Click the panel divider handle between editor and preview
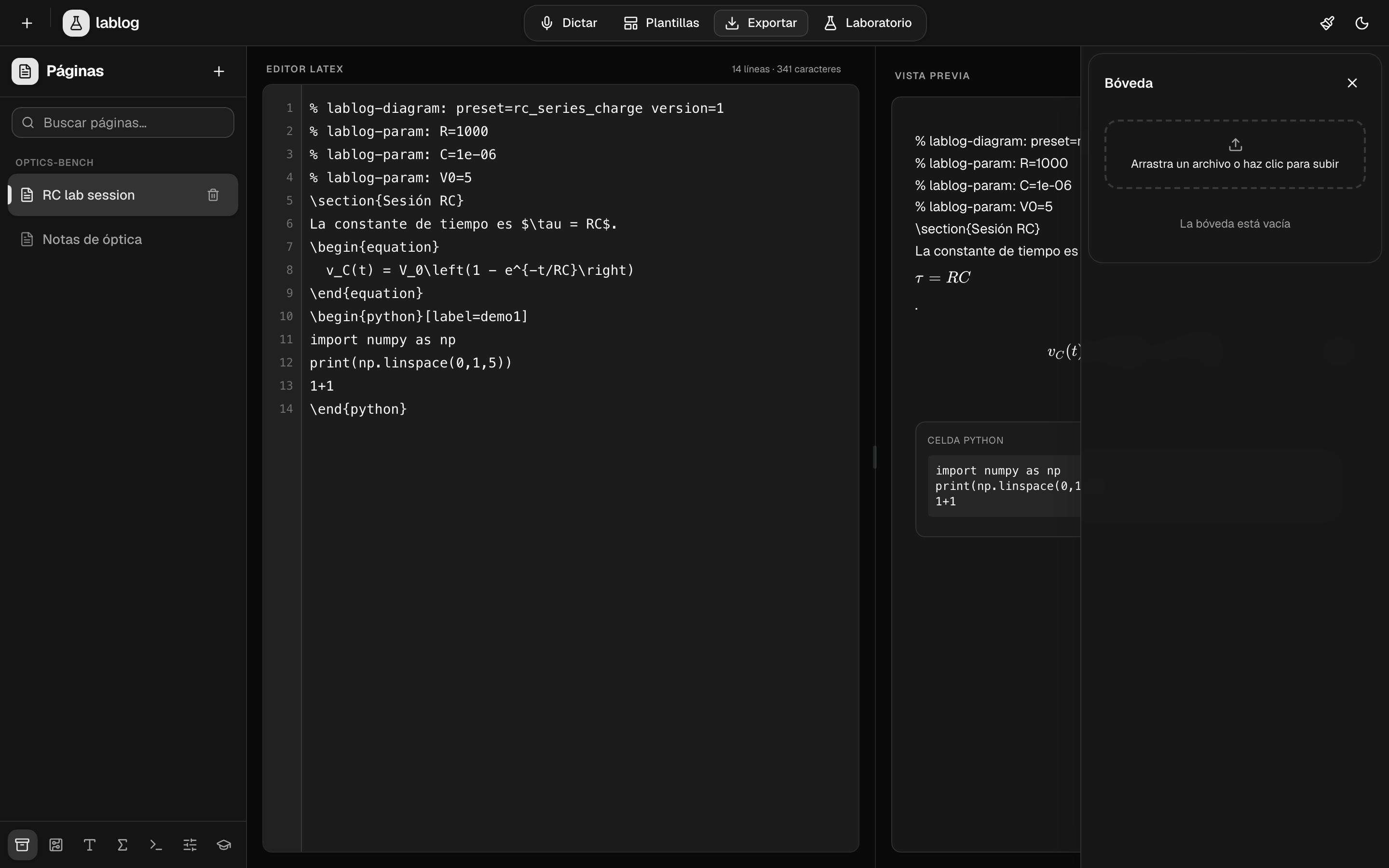The image size is (1389, 868). [x=875, y=457]
